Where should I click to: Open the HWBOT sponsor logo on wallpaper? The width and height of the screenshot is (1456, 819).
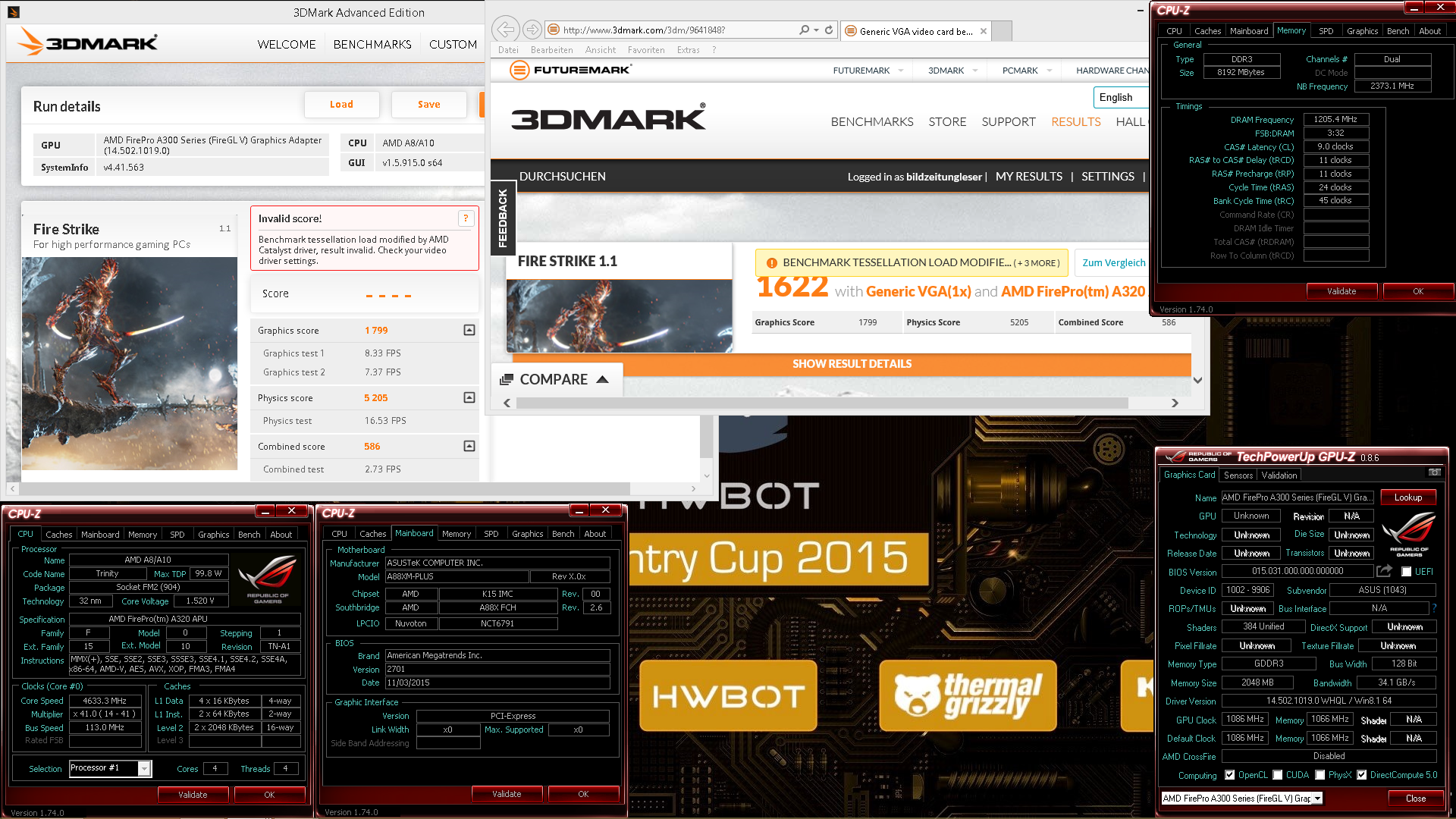[x=728, y=695]
